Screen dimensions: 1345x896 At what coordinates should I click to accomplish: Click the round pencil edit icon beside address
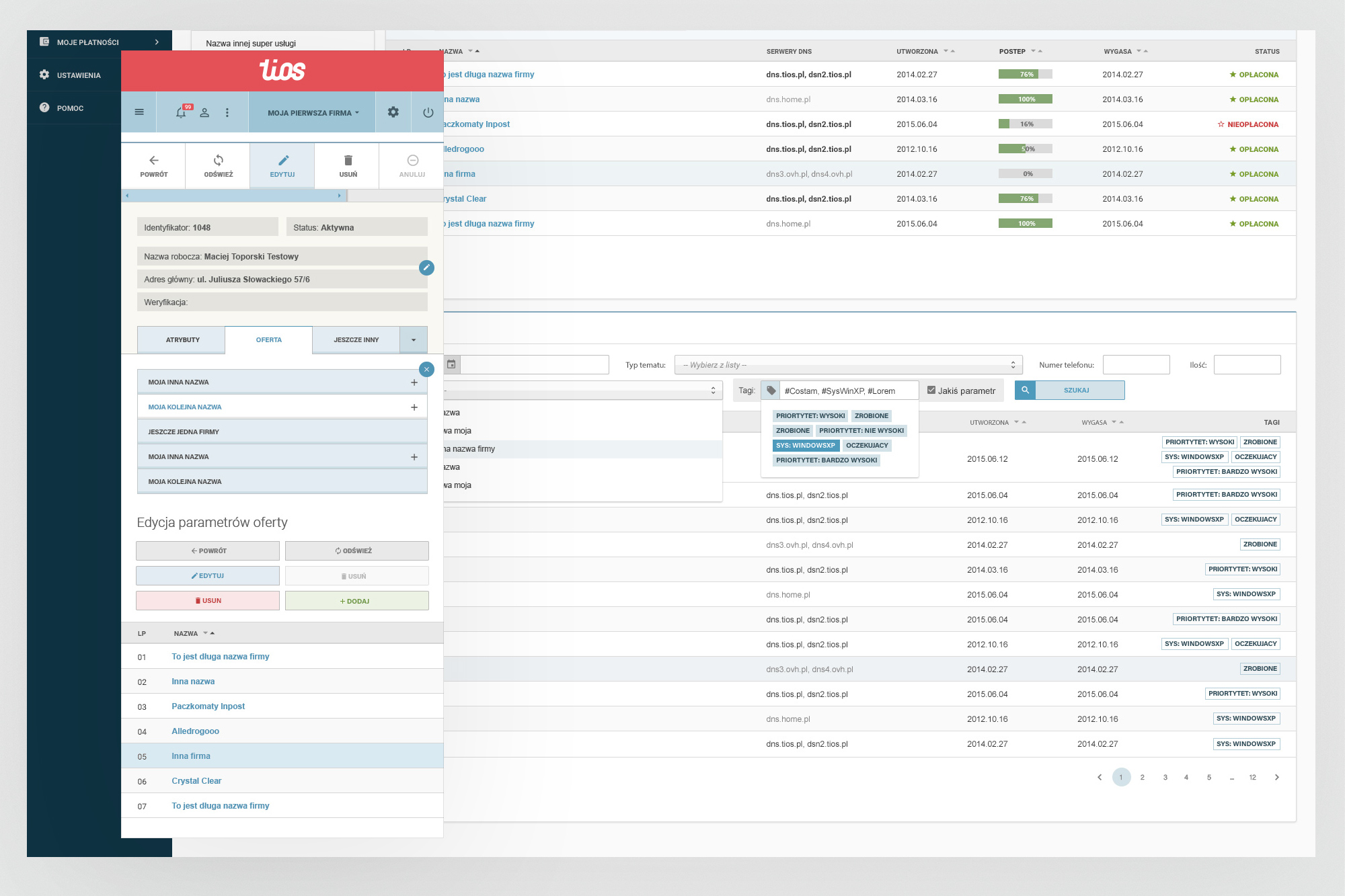tap(426, 268)
